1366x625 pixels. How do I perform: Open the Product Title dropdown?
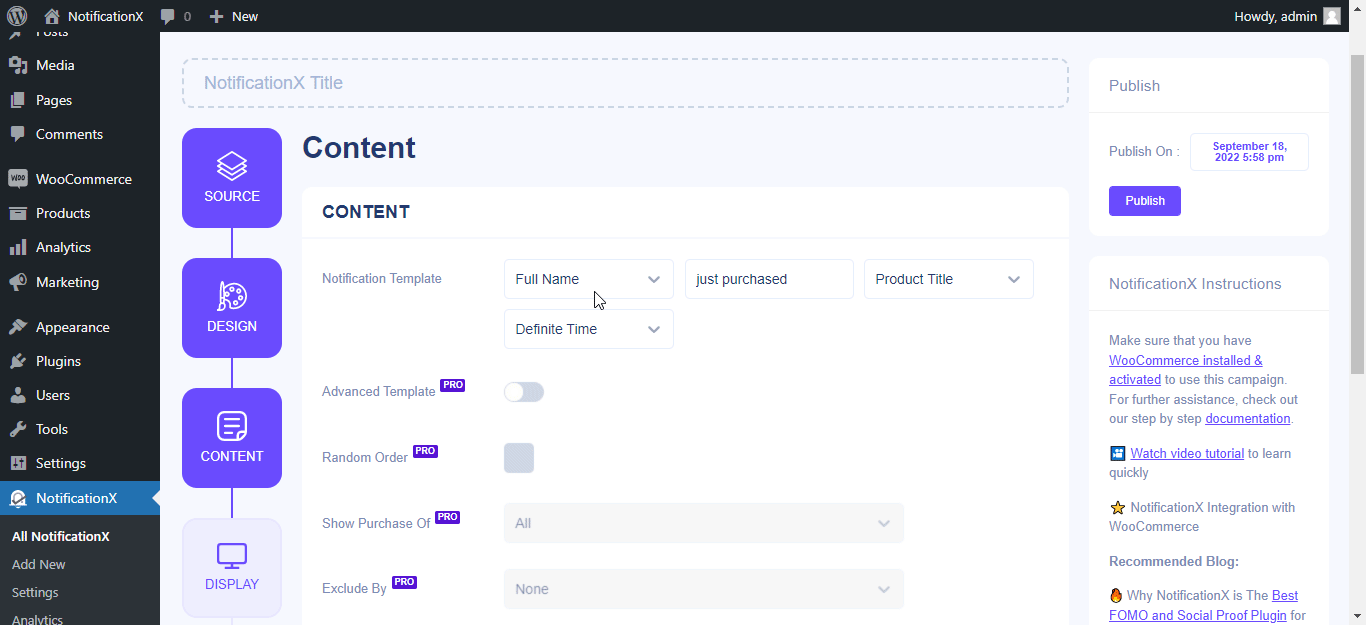[949, 279]
